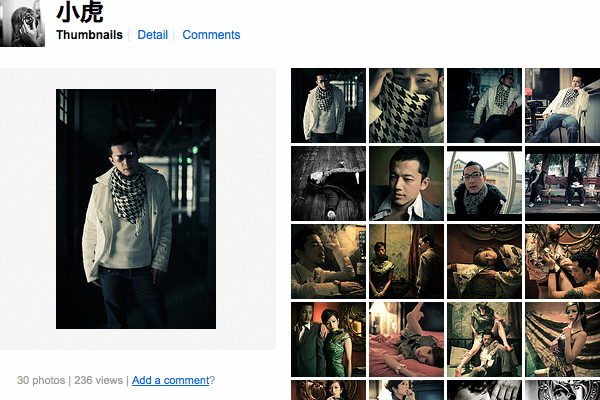Open thumbnail of man reclining in chair, daylight
This screenshot has width=600, height=400.
562,106
